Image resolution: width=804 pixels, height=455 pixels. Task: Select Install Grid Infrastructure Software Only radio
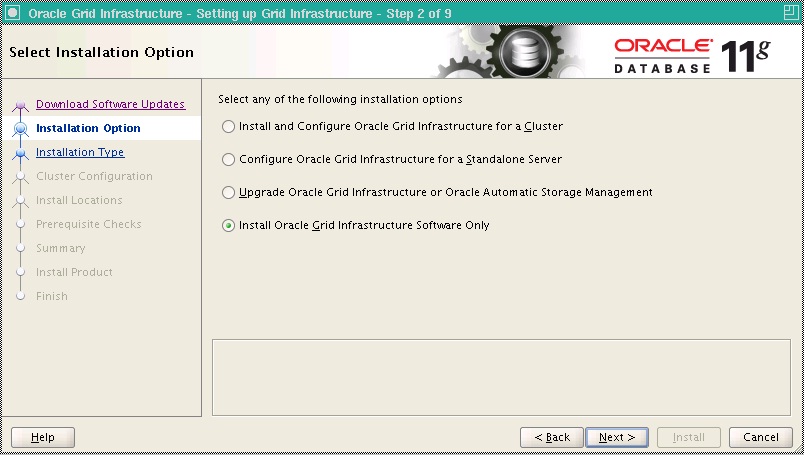pyautogui.click(x=228, y=225)
